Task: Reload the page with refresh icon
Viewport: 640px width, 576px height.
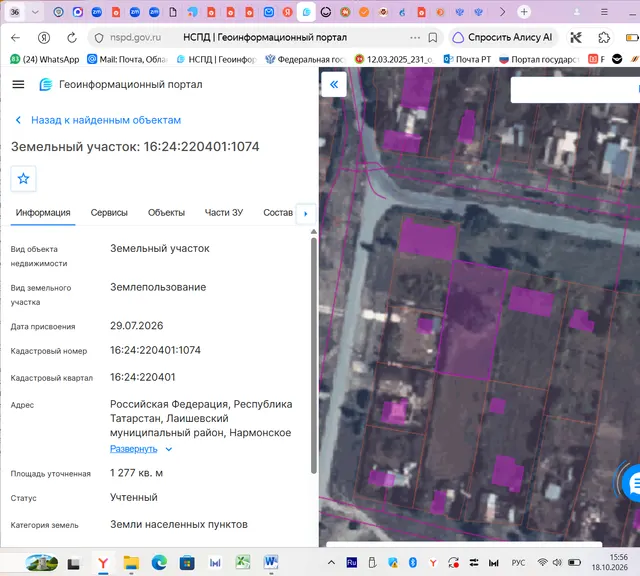Action: 72,38
